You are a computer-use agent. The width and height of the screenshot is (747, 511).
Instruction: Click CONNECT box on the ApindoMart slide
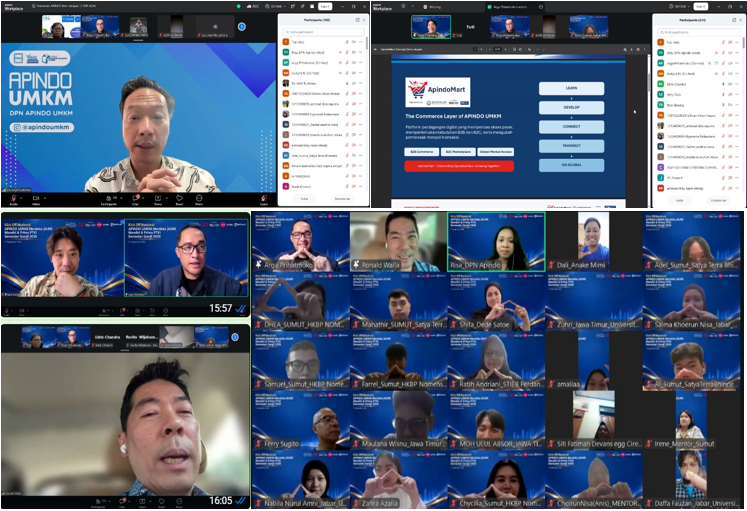(x=571, y=126)
